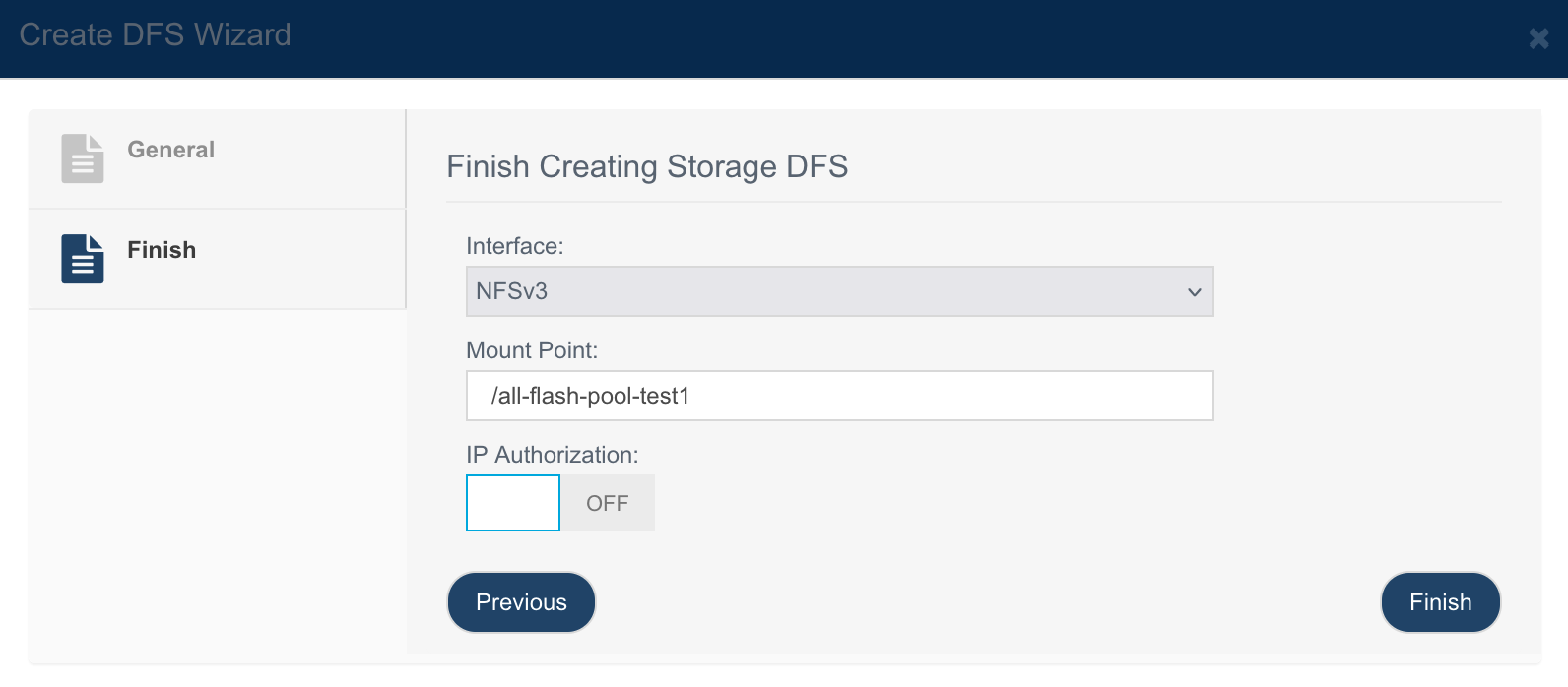
Task: Click the Previous button
Action: coord(521,602)
